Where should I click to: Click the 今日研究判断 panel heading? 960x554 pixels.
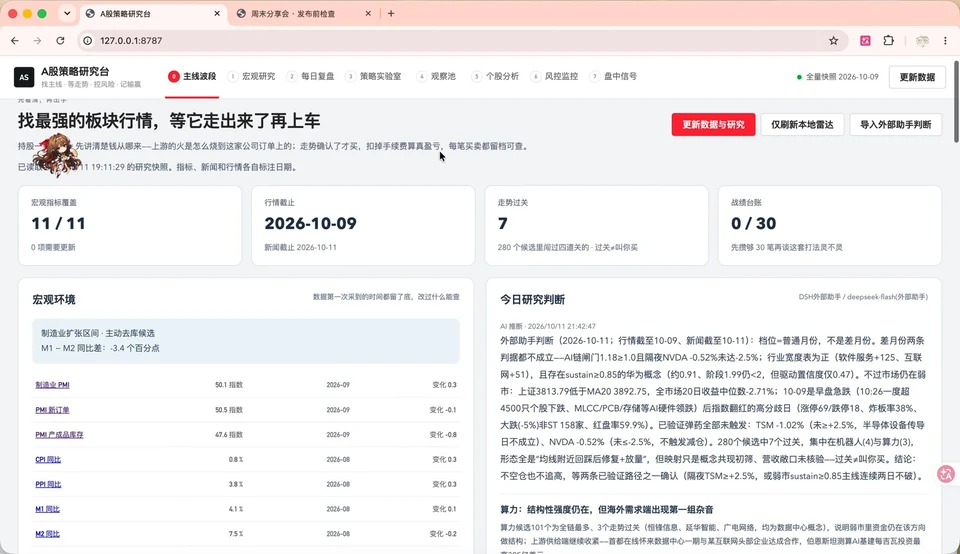[x=533, y=300]
